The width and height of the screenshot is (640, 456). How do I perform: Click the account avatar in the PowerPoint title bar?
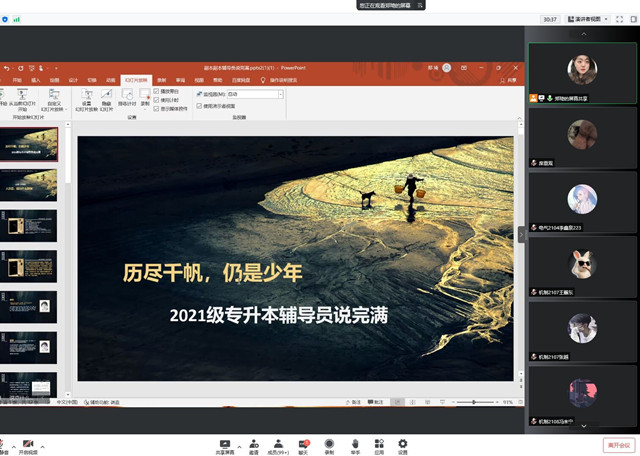[447, 68]
